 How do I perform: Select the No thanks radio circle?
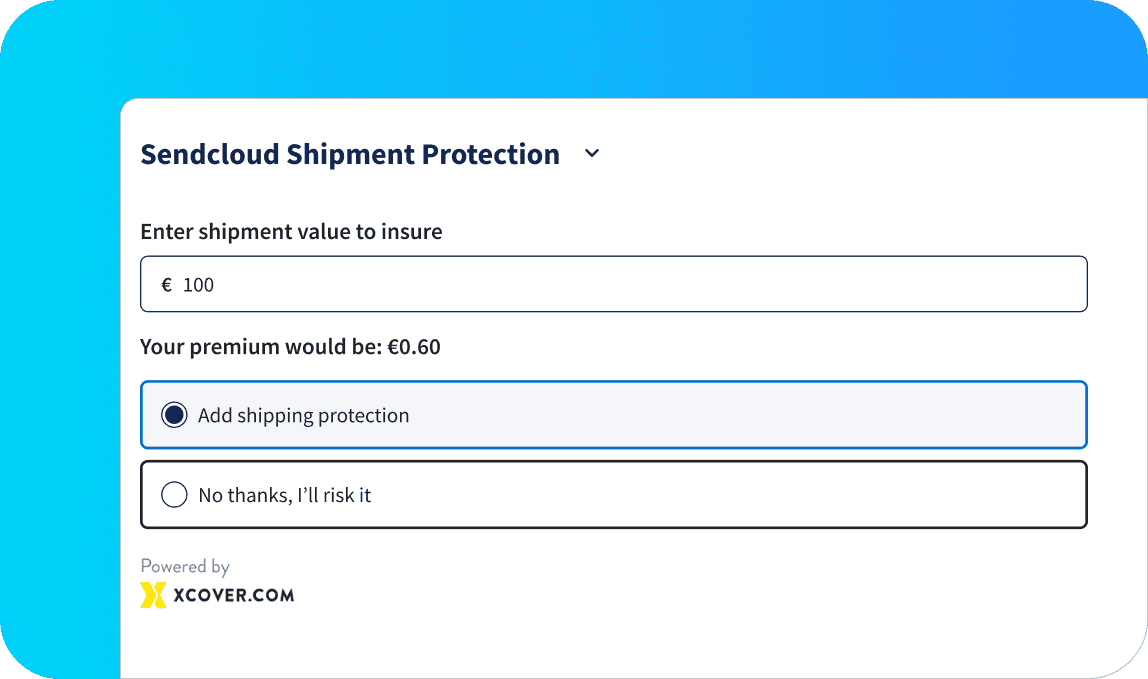coord(174,495)
